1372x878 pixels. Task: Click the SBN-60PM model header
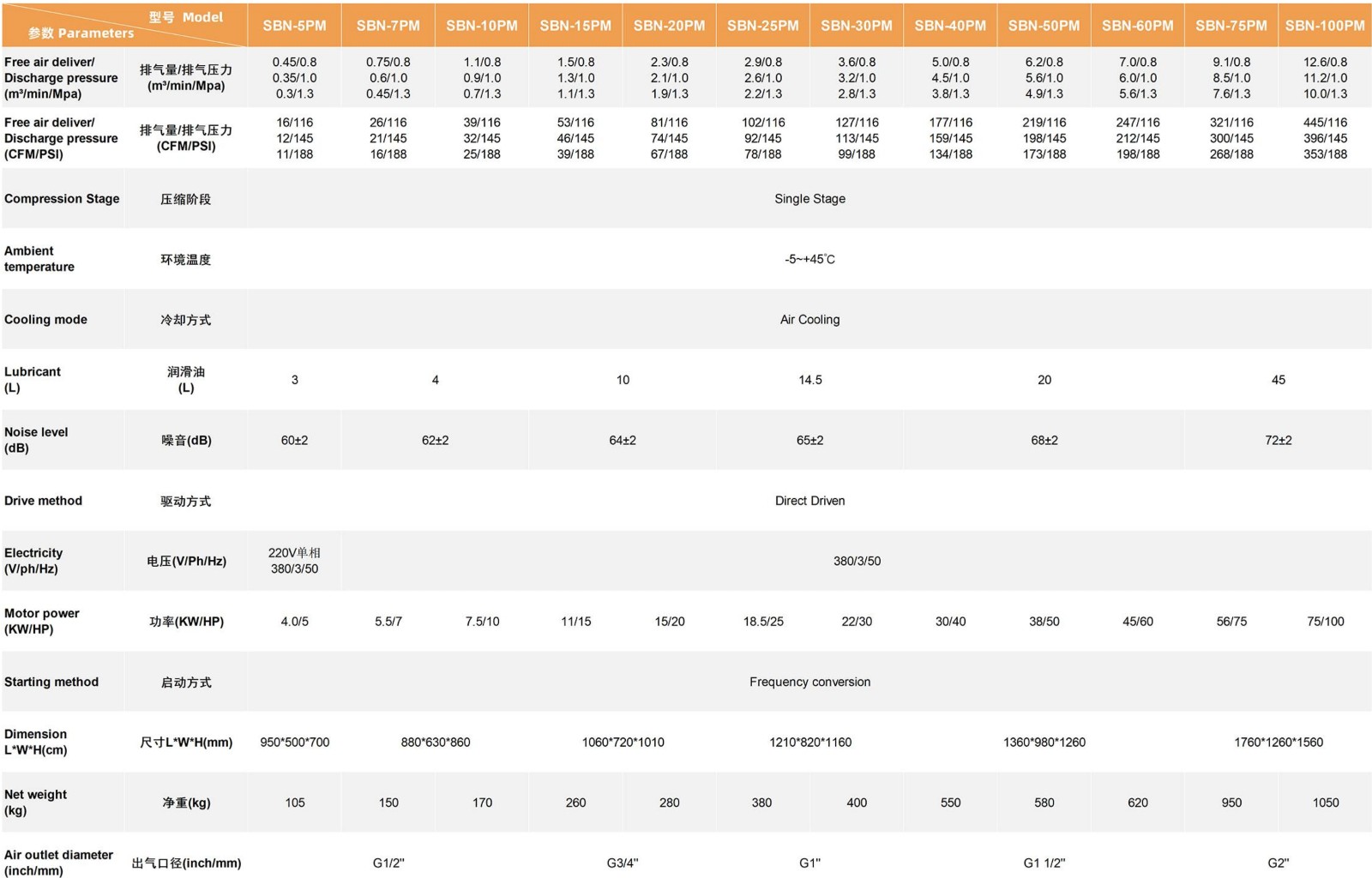pos(1138,26)
